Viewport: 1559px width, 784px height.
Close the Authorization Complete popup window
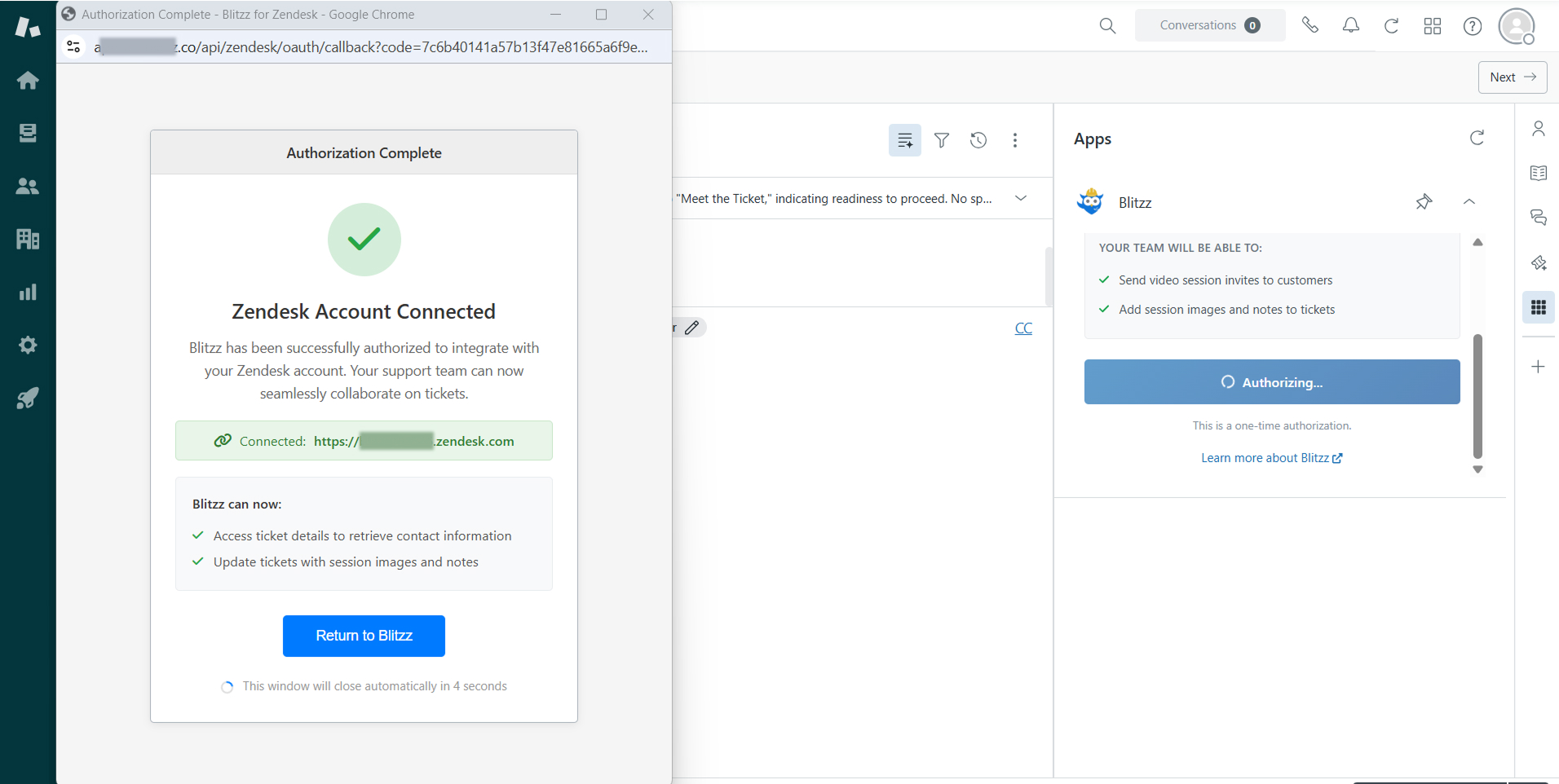pyautogui.click(x=648, y=15)
